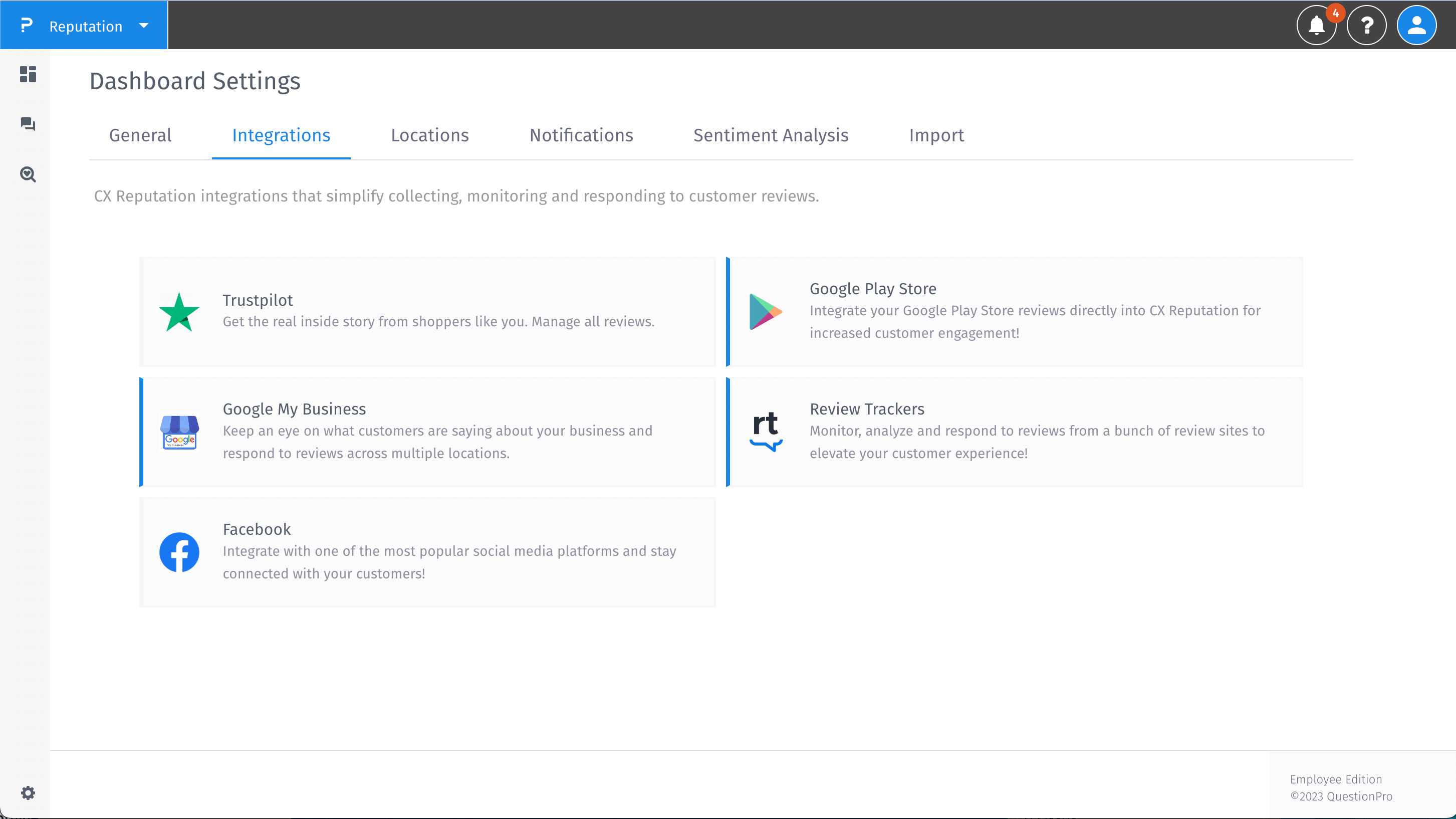
Task: Open the Review Trackers integration card
Action: coord(1015,432)
